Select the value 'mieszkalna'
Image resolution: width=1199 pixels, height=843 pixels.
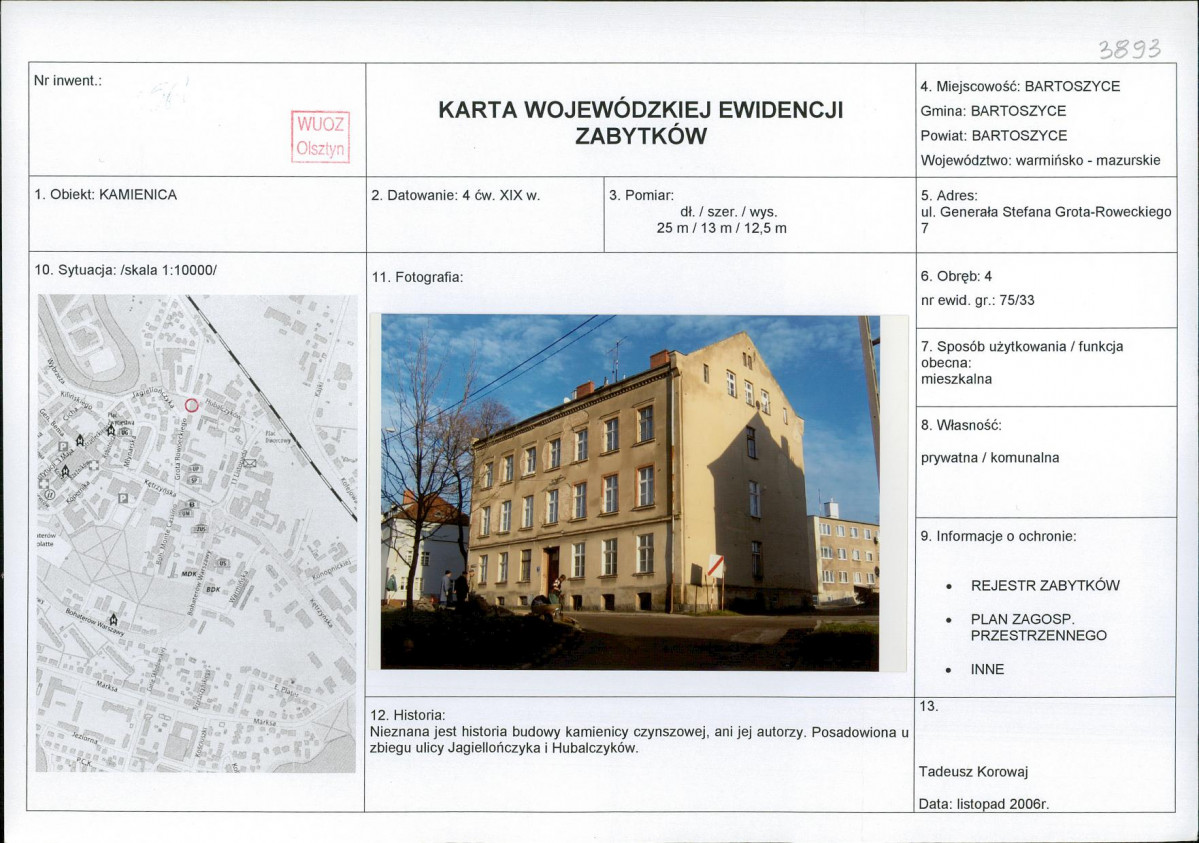pyautogui.click(x=956, y=379)
